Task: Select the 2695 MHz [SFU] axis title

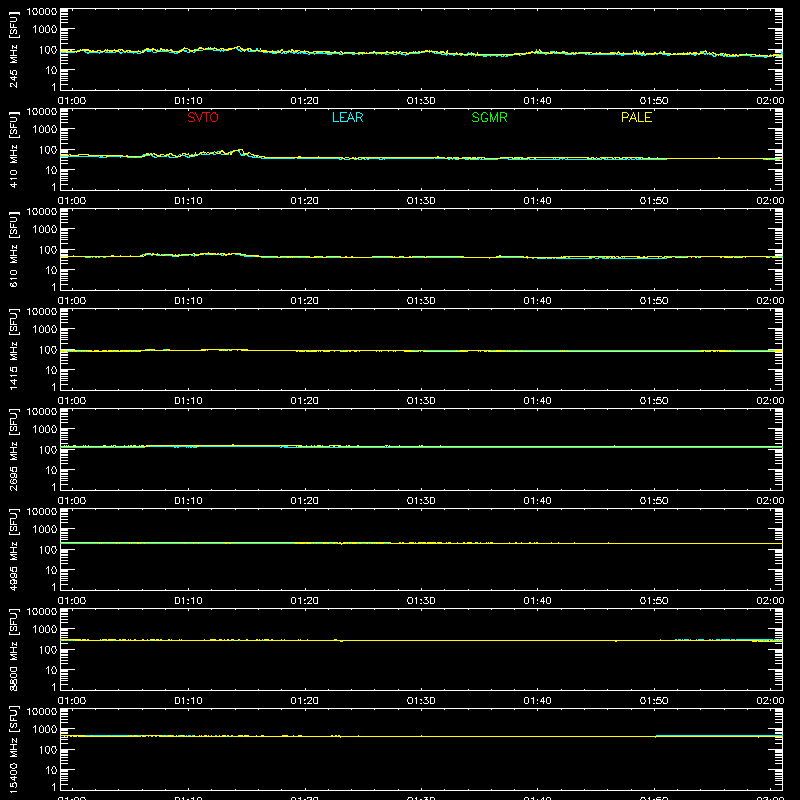Action: 13,449
